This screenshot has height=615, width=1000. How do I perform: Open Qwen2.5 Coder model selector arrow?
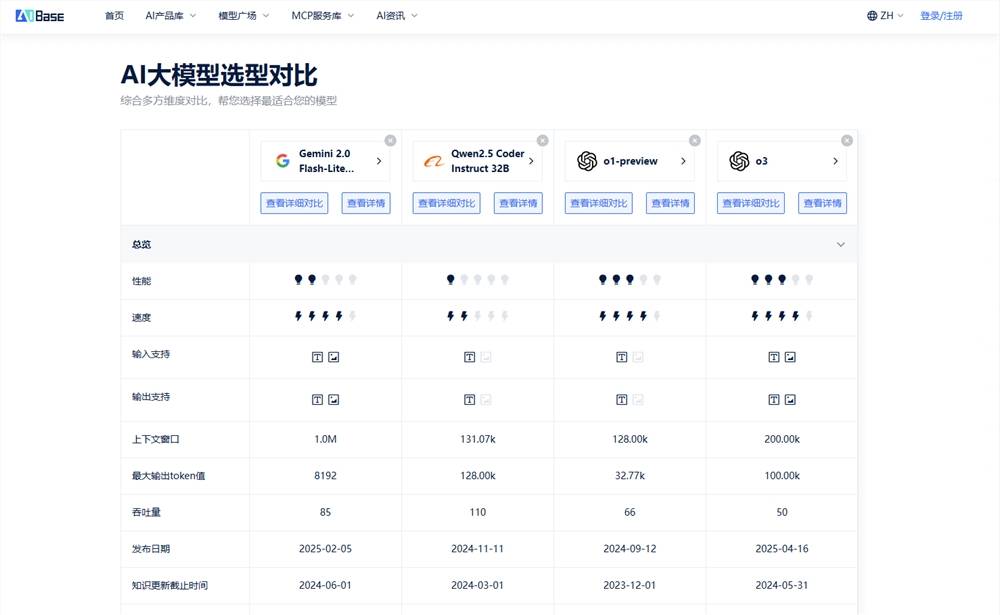[531, 161]
